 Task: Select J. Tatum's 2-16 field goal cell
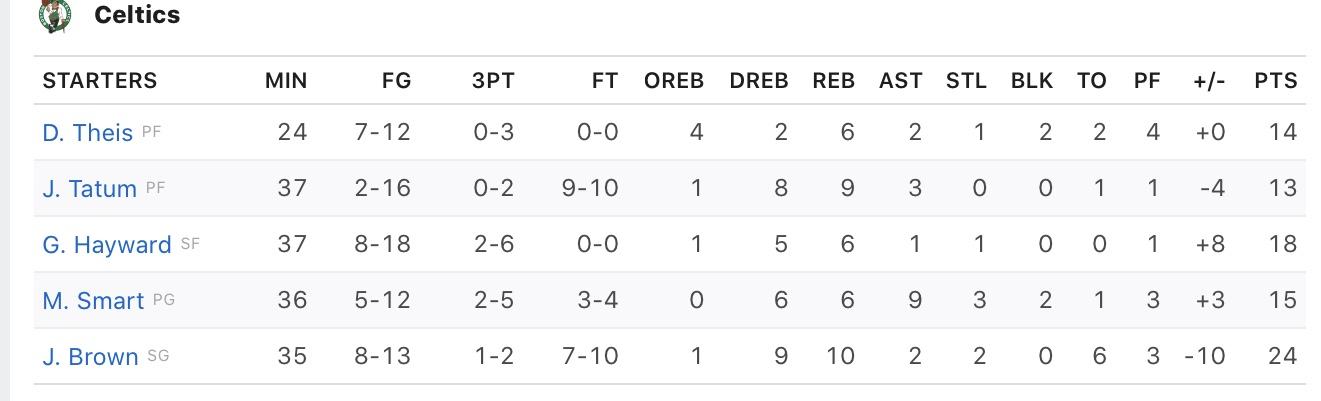[383, 188]
